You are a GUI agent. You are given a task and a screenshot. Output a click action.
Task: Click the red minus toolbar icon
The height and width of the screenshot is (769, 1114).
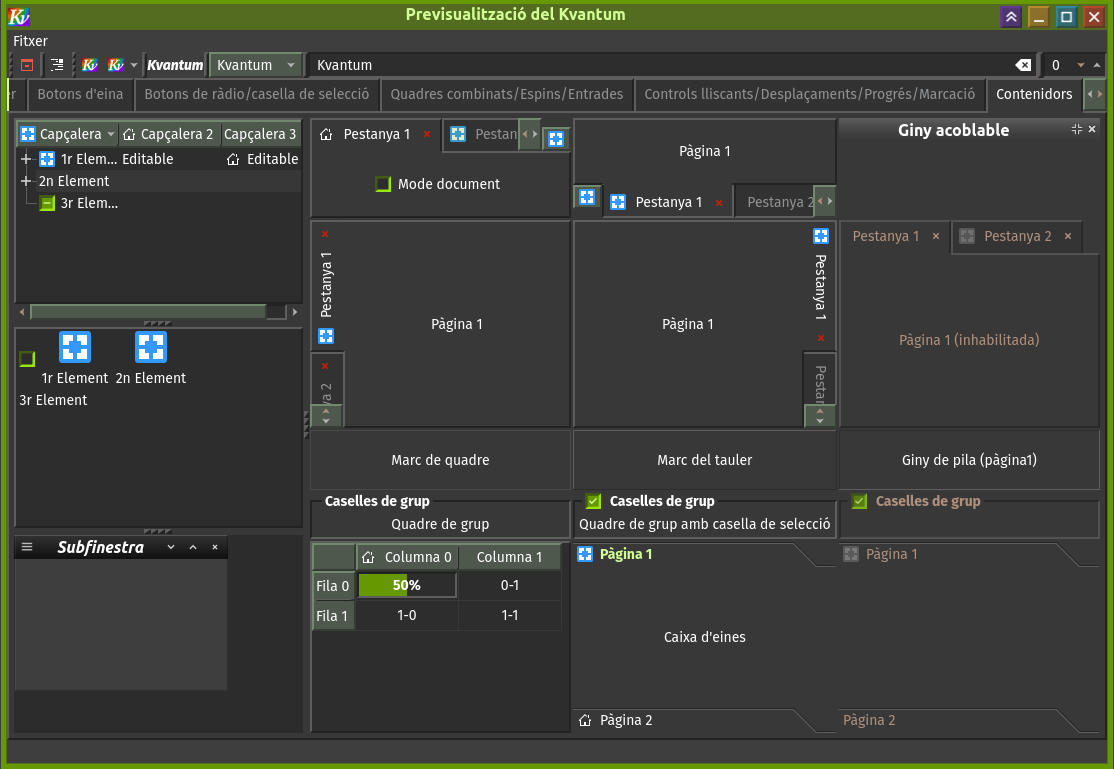tap(27, 65)
